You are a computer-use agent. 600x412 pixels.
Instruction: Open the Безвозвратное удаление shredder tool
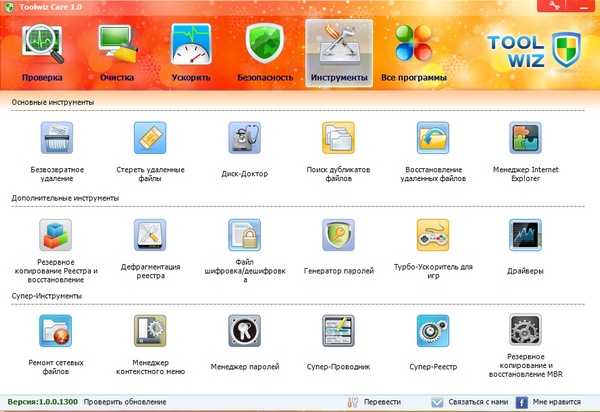click(x=56, y=139)
